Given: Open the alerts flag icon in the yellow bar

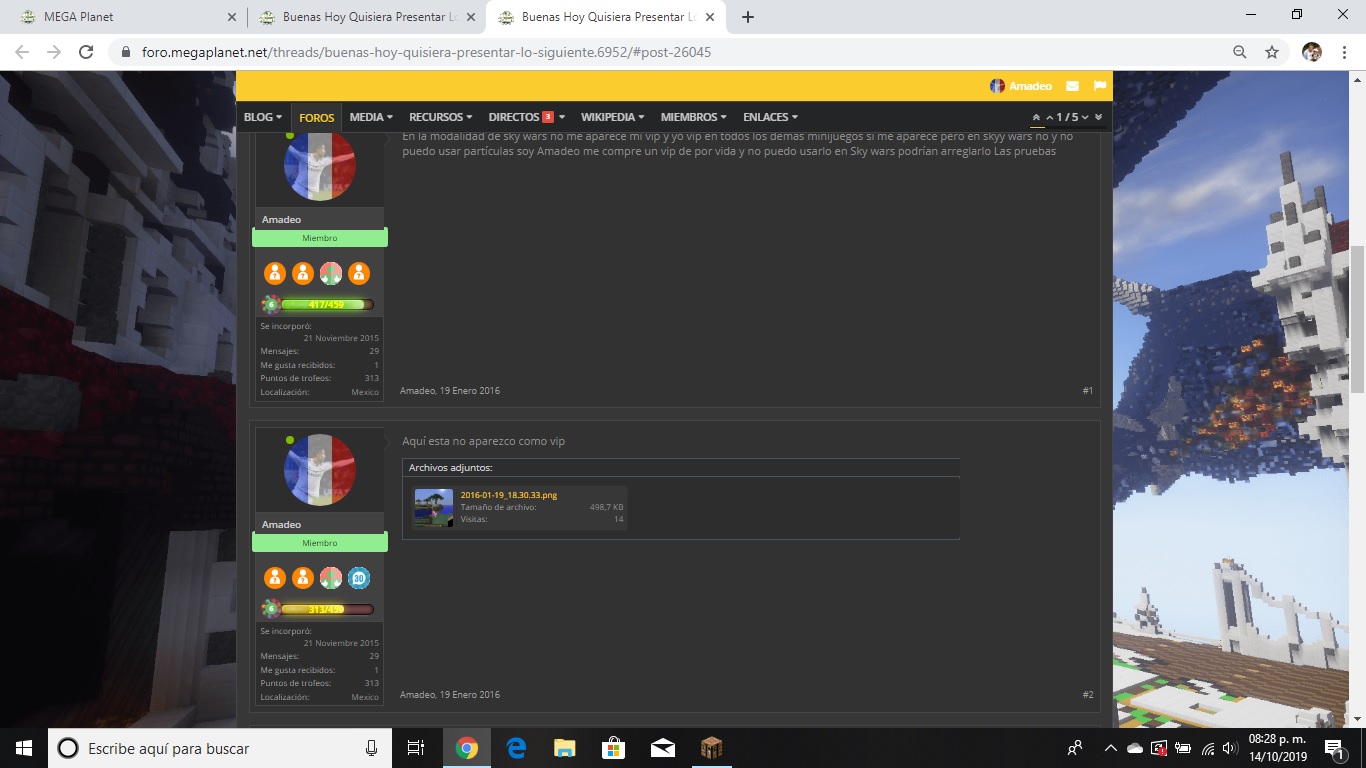Looking at the screenshot, I should point(1099,86).
